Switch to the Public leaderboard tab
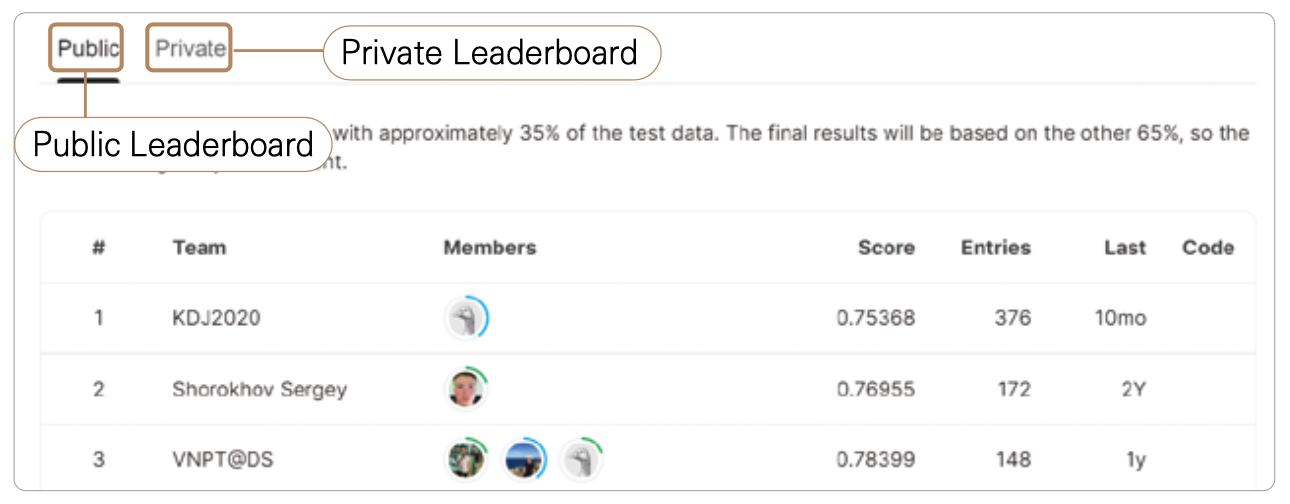 (x=87, y=48)
